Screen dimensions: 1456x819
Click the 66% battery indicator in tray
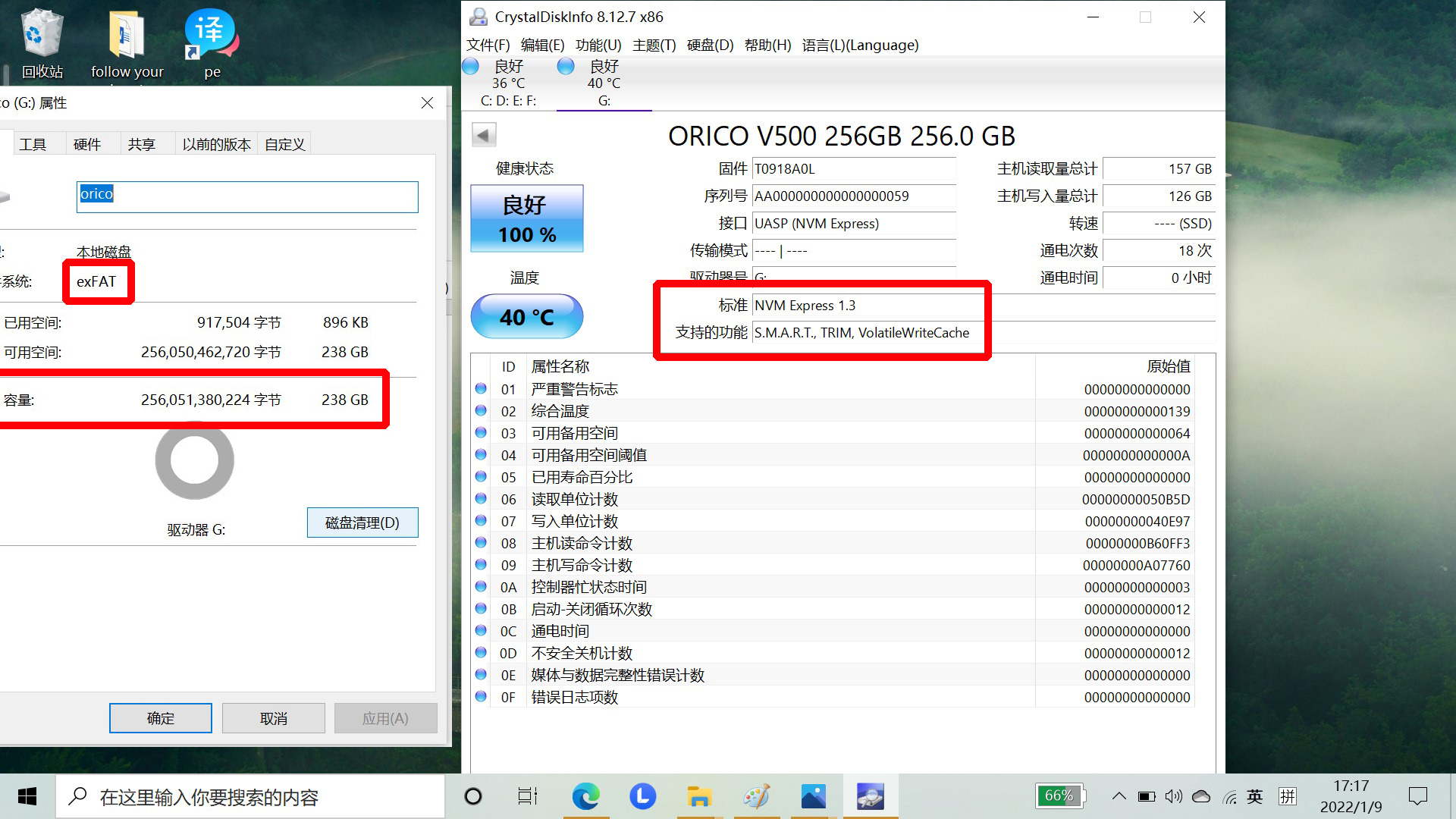[x=1060, y=795]
